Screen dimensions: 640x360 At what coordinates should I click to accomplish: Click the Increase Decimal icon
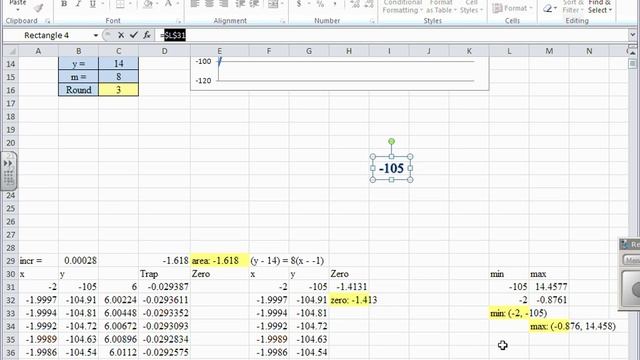(x=355, y=4)
